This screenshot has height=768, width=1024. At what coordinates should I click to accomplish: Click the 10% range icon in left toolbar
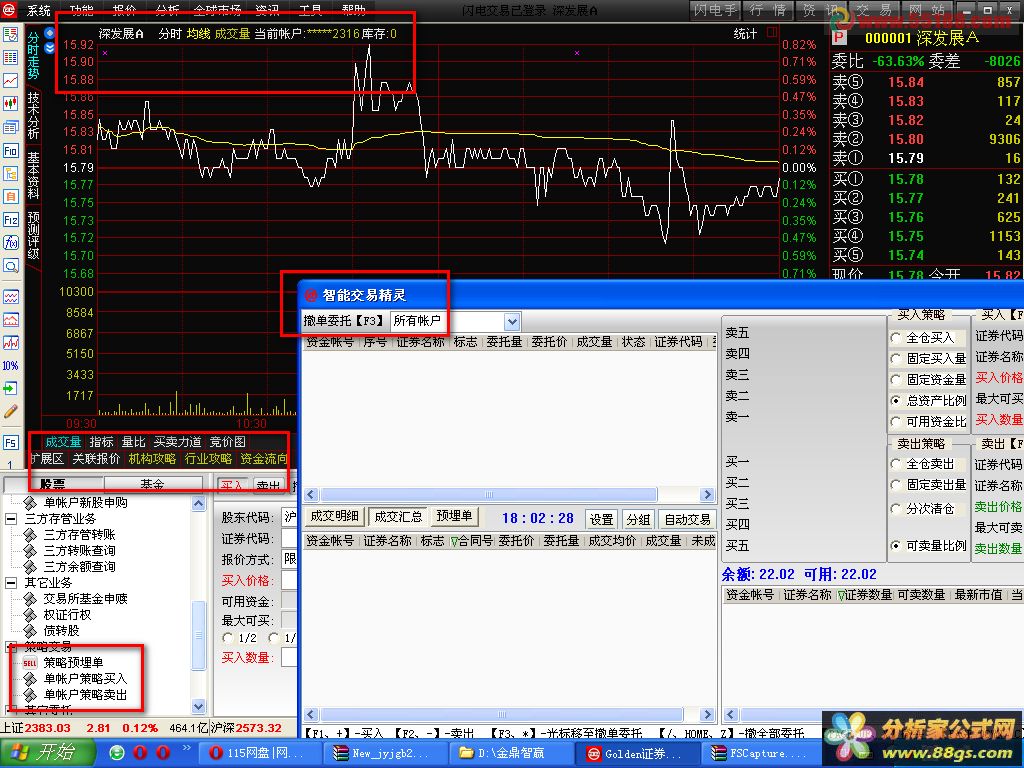coord(10,366)
